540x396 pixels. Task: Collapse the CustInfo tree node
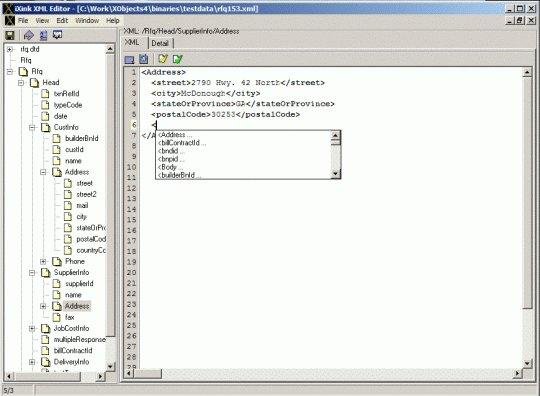[x=32, y=127]
